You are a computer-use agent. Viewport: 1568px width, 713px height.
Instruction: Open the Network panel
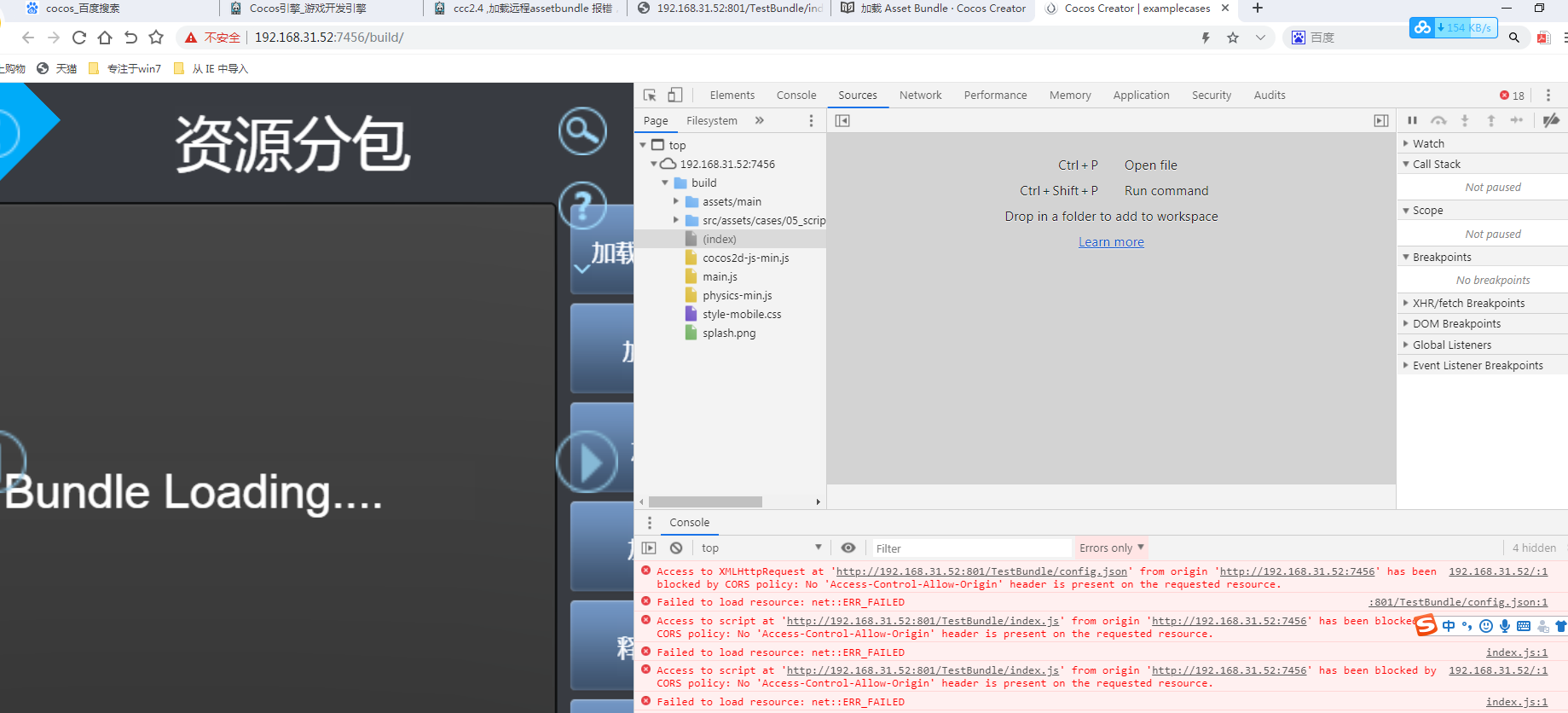[921, 96]
